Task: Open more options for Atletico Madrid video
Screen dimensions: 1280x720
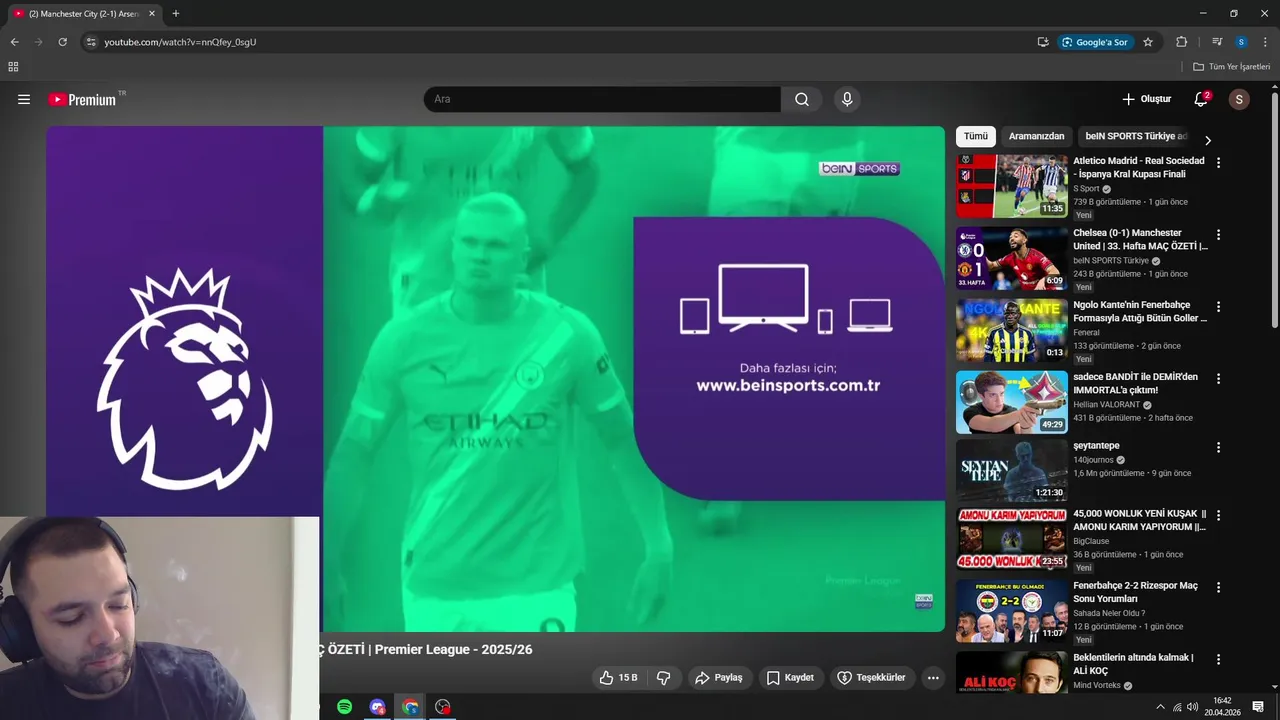Action: [1218, 162]
